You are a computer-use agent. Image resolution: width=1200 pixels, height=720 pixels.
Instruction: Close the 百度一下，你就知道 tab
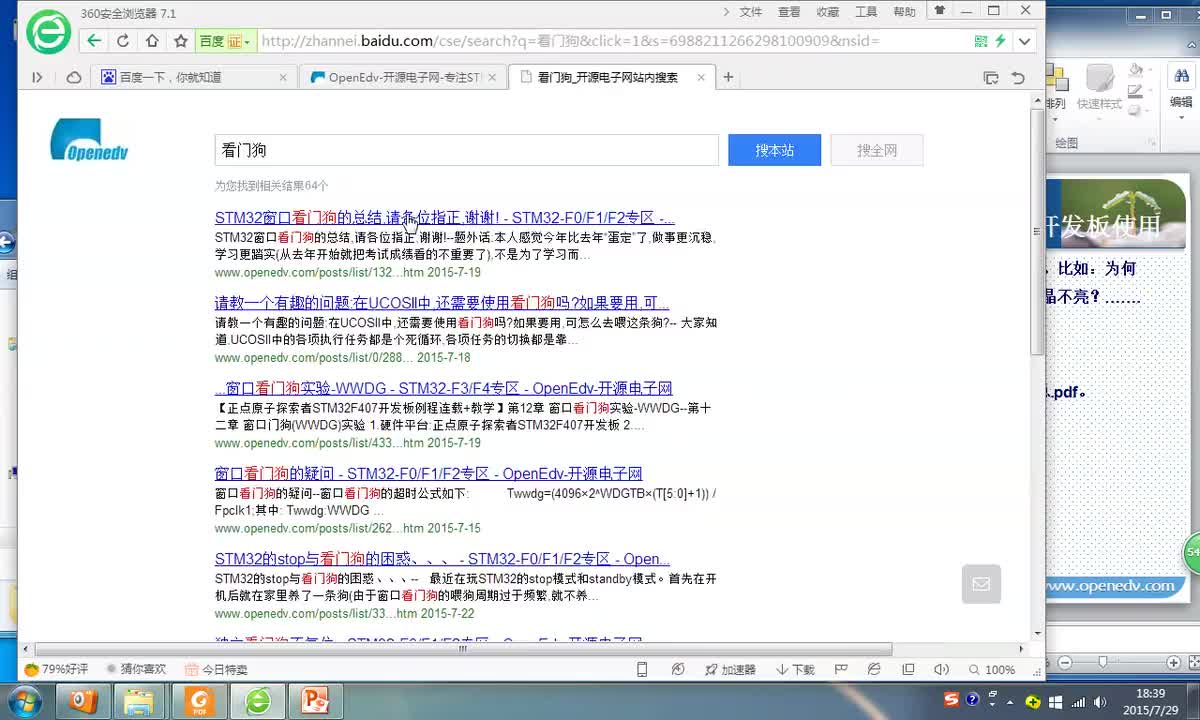[x=283, y=77]
